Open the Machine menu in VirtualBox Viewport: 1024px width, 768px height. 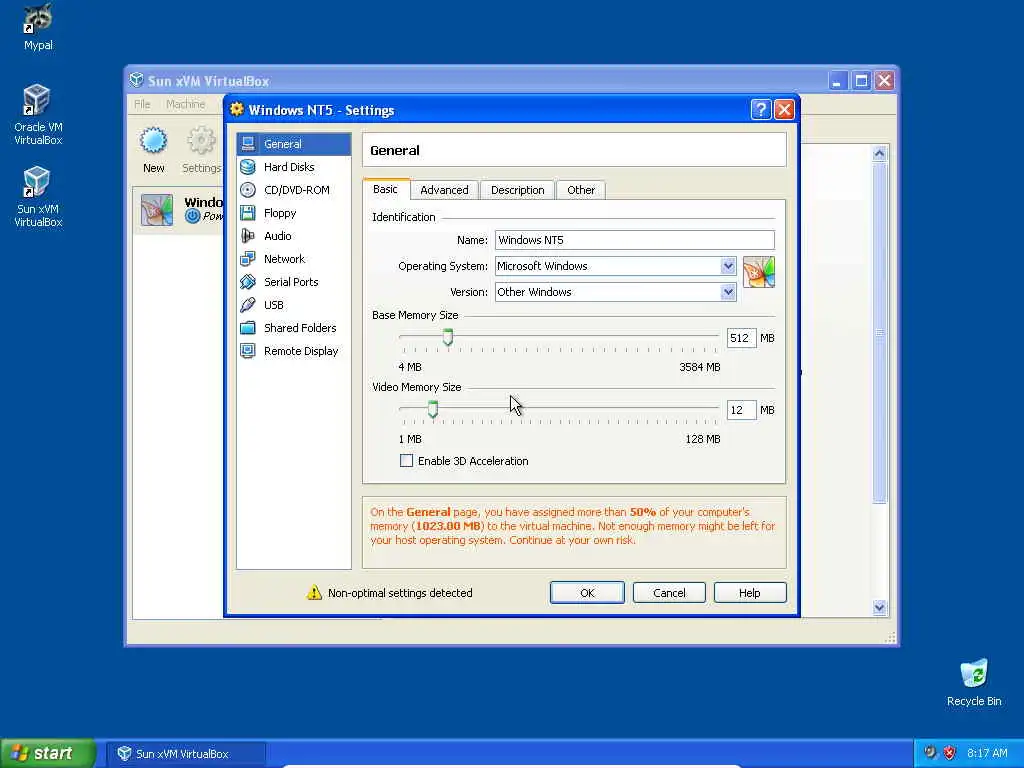(x=185, y=104)
